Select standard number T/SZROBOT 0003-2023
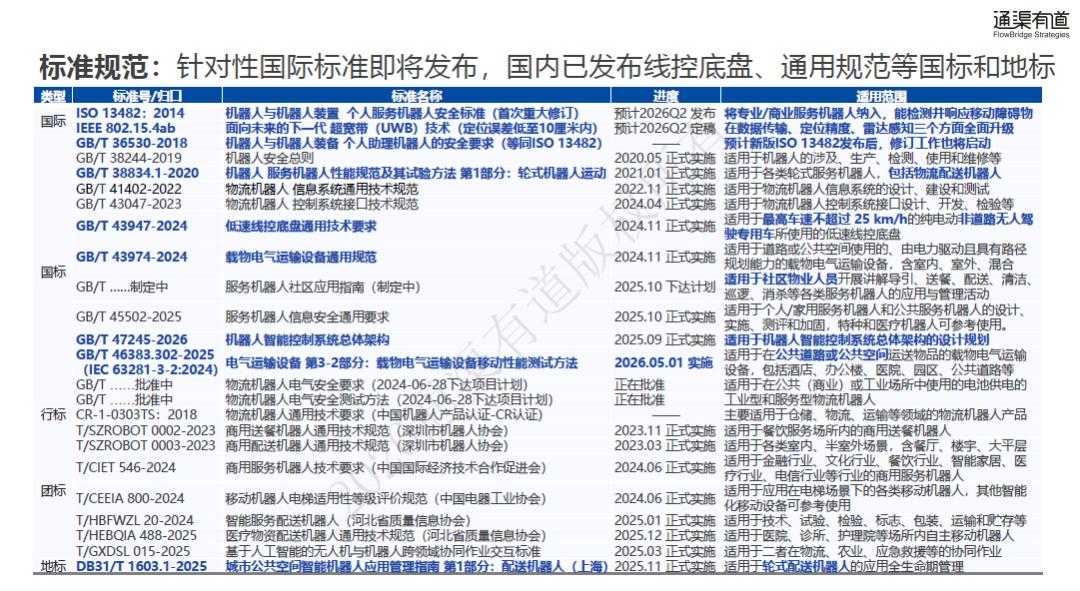This screenshot has width=1080, height=591. [x=146, y=446]
